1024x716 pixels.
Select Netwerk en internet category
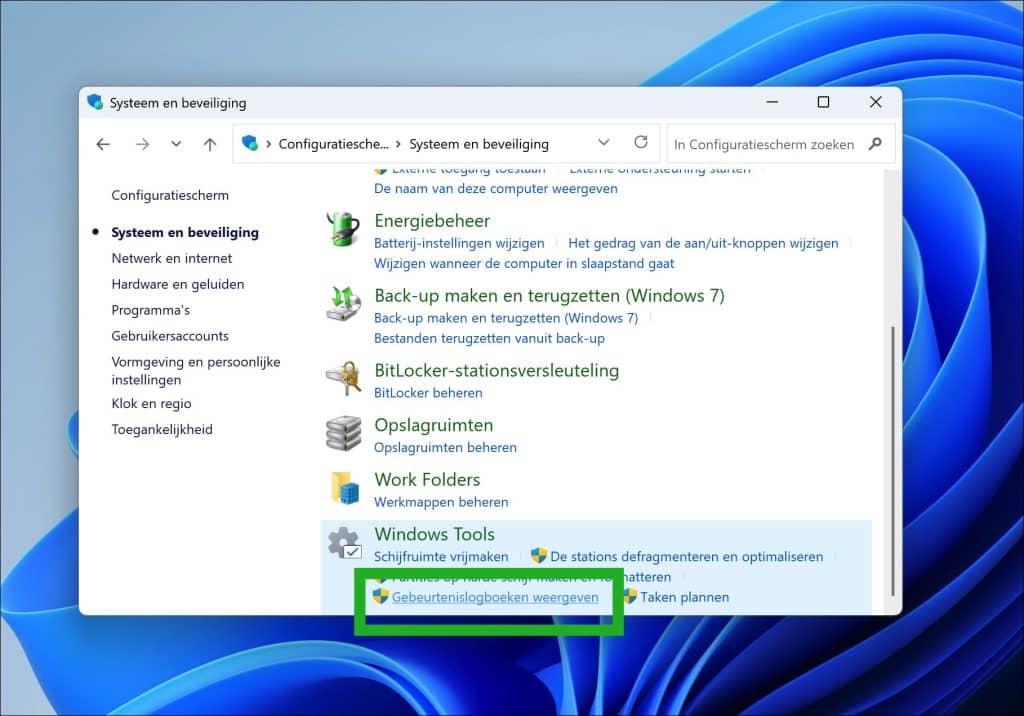pyautogui.click(x=172, y=258)
